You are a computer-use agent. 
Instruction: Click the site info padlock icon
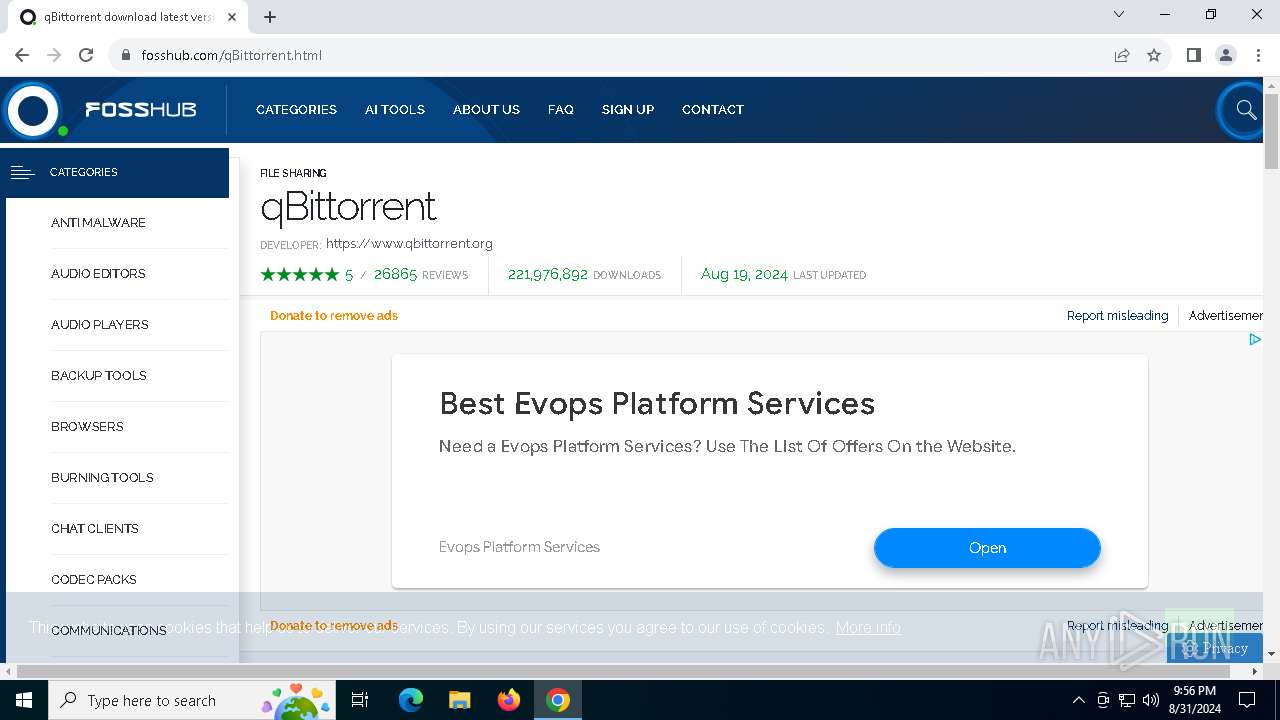pyautogui.click(x=126, y=55)
